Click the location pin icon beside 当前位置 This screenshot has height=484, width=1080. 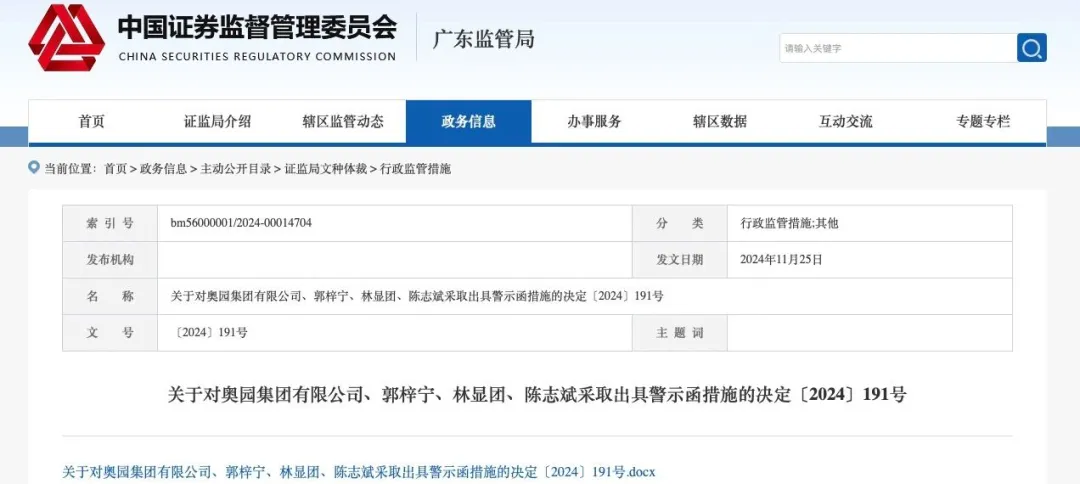click(34, 167)
